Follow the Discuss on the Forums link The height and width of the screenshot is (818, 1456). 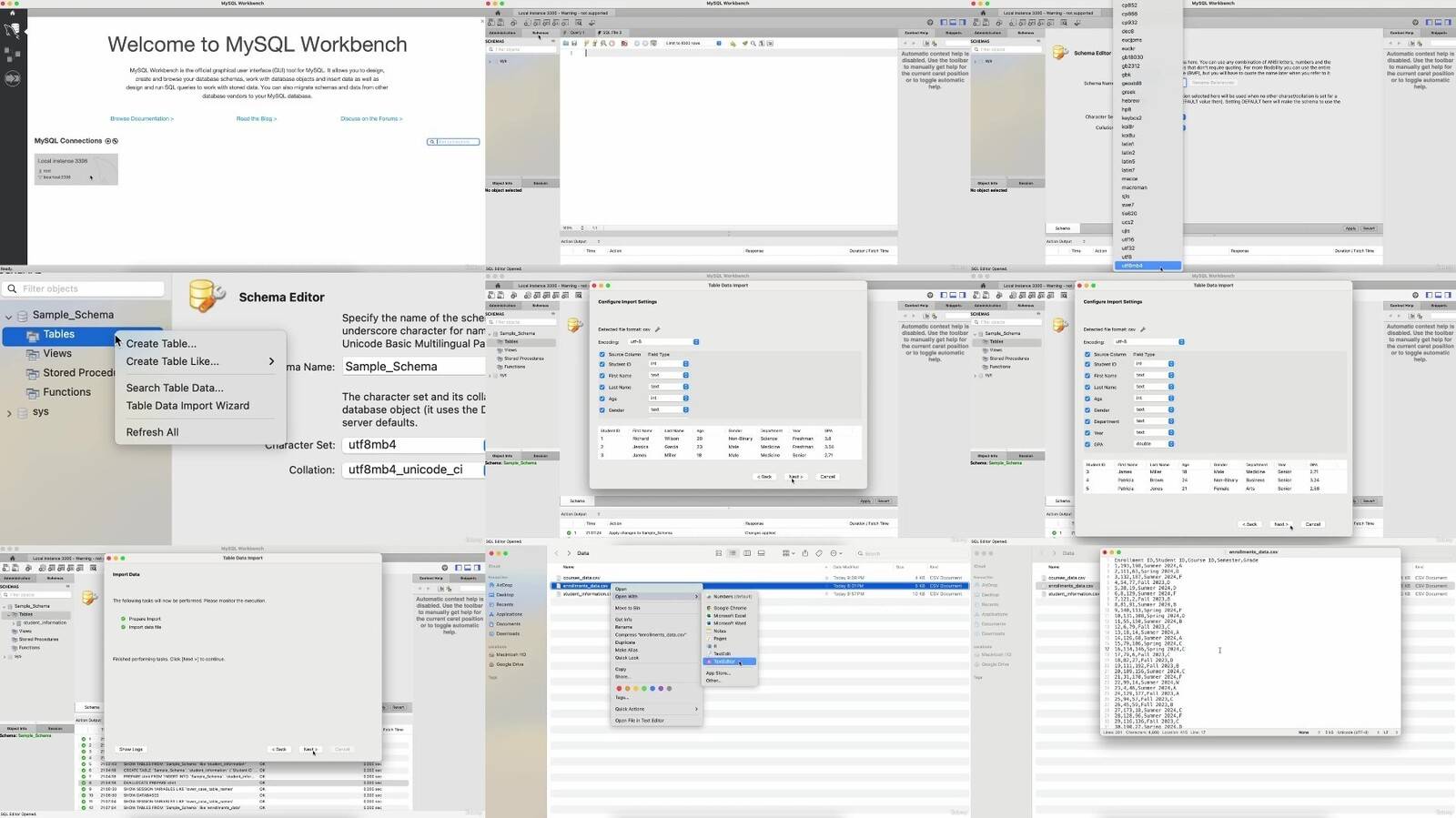[371, 118]
